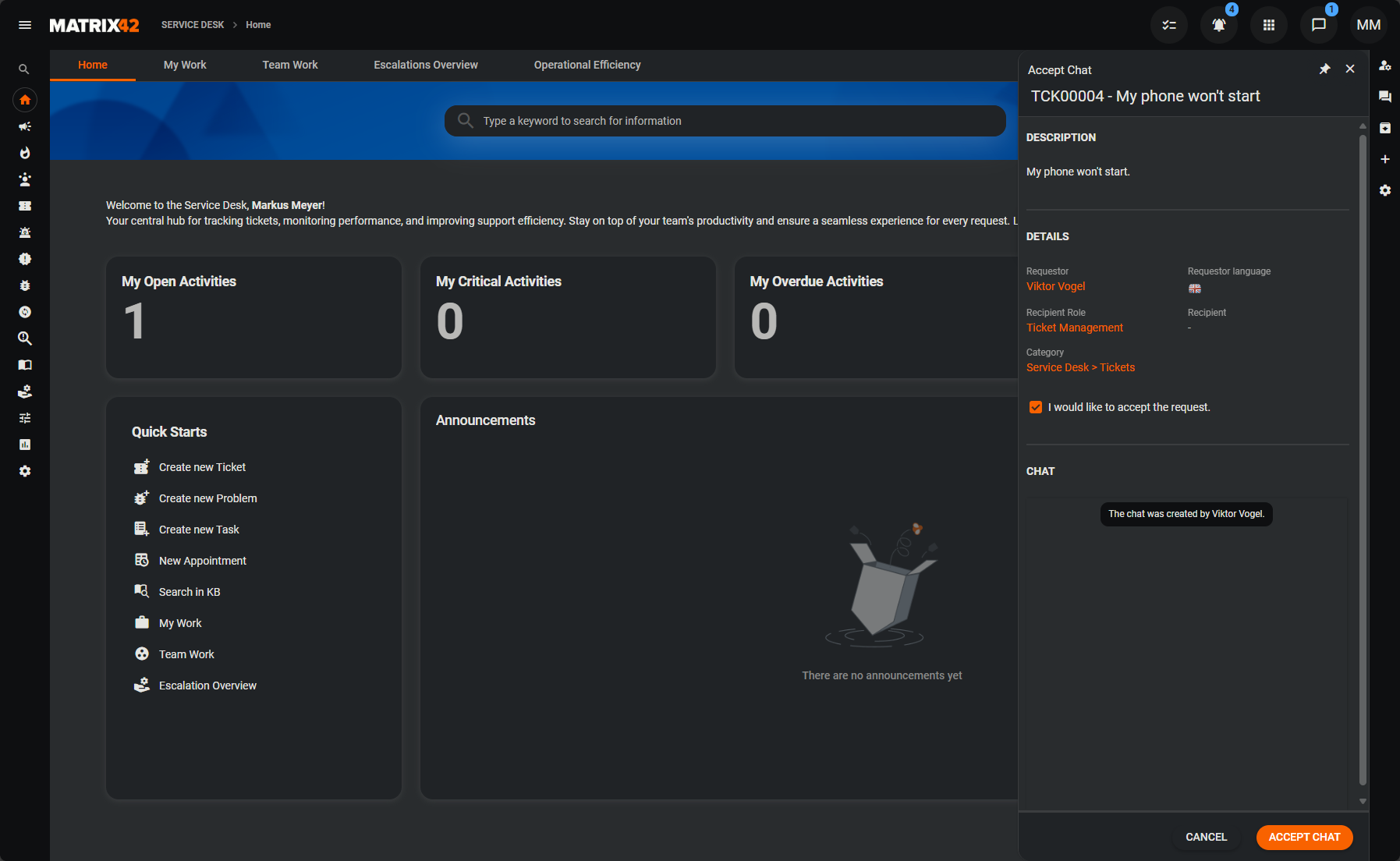Open the Escalations Overview tab
The width and height of the screenshot is (1400, 861).
[x=425, y=65]
